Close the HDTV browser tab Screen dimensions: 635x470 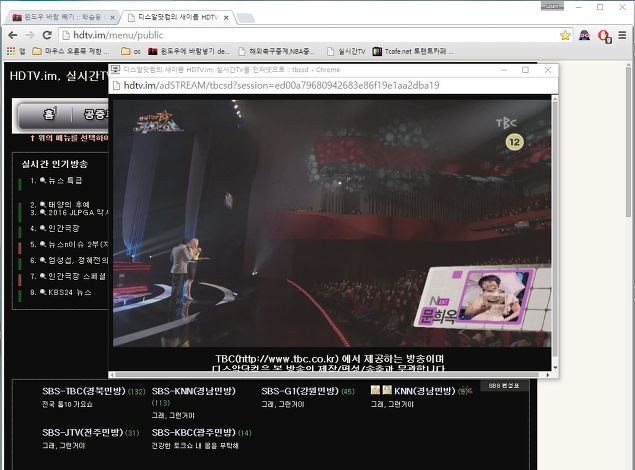pyautogui.click(x=226, y=17)
